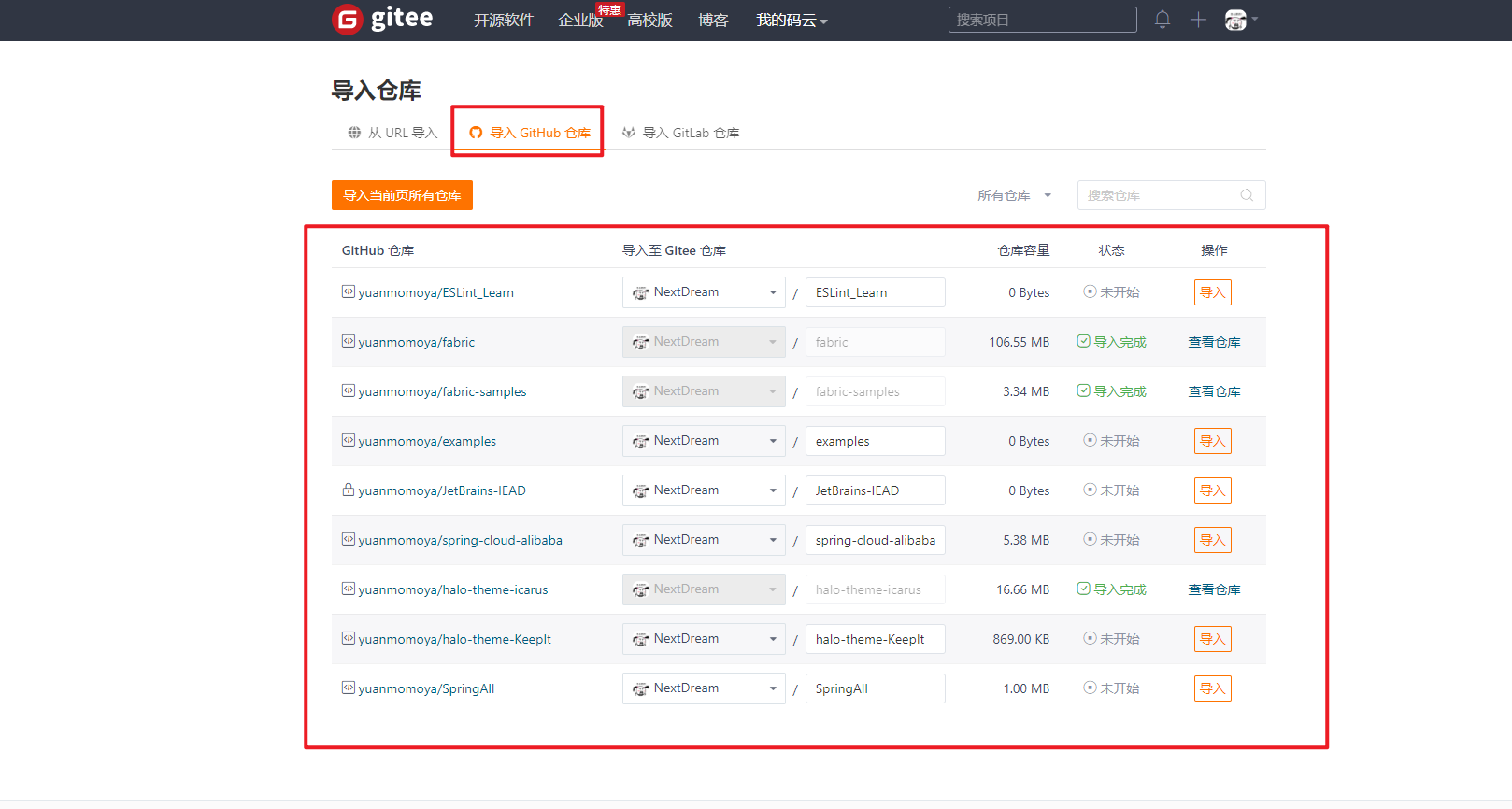The image size is (1512, 809).
Task: Open 博客 menu item
Action: tap(713, 20)
